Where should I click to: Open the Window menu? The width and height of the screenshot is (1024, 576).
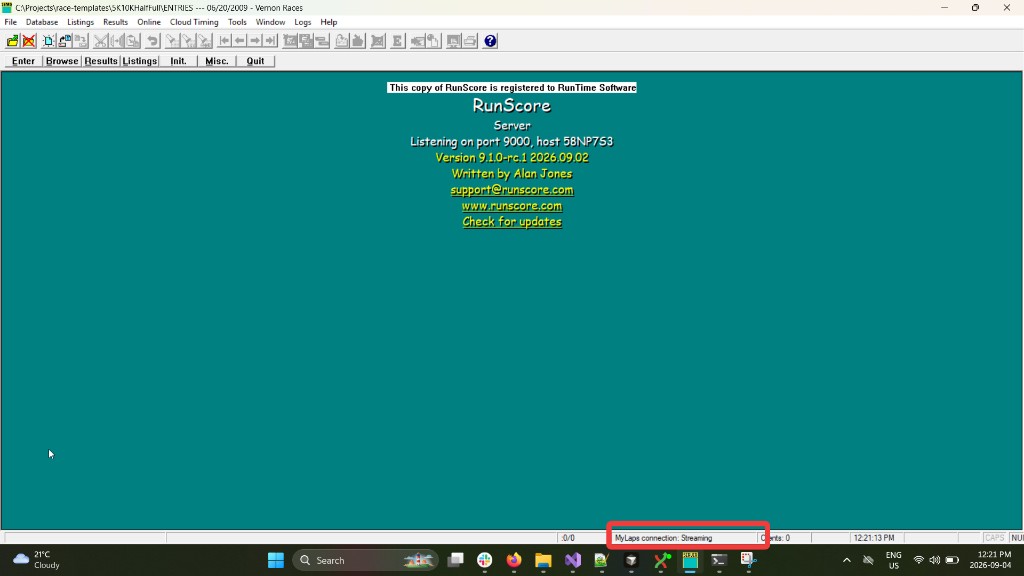click(270, 22)
